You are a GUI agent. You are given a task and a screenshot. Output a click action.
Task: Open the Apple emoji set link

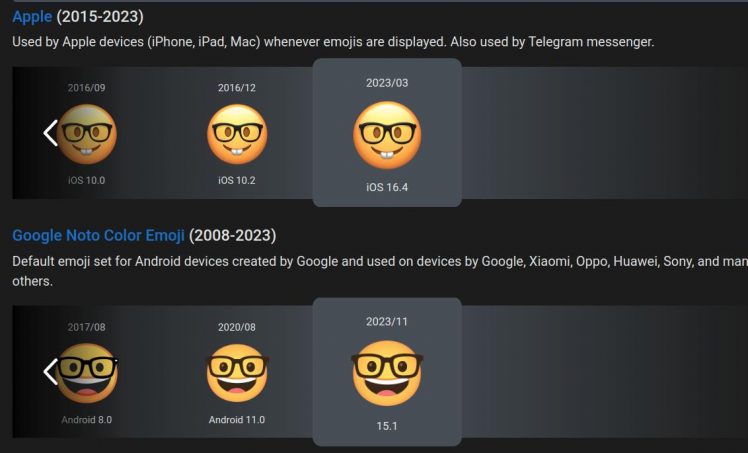32,17
